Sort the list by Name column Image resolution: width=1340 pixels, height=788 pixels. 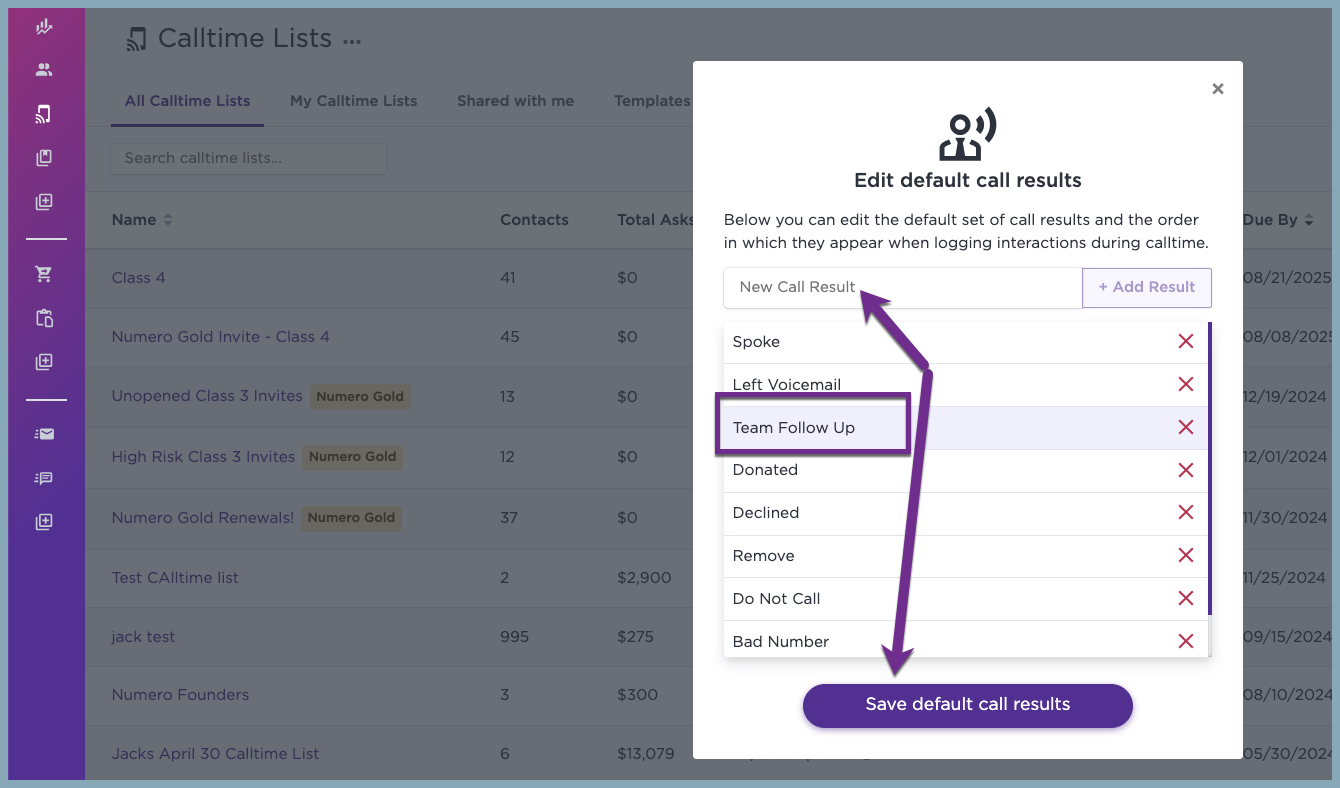point(141,219)
